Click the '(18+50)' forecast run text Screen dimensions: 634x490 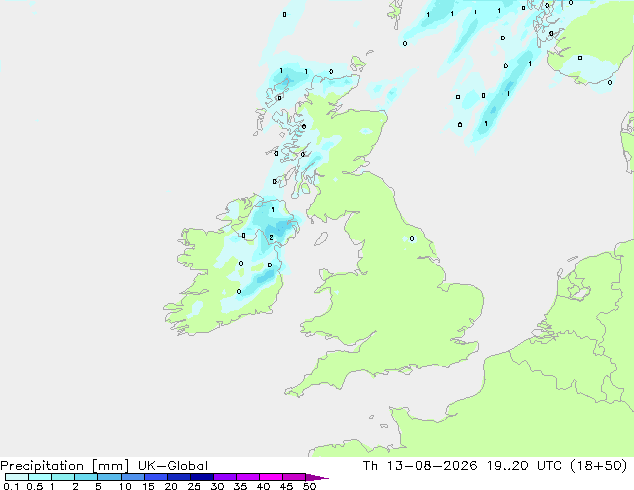598,465
